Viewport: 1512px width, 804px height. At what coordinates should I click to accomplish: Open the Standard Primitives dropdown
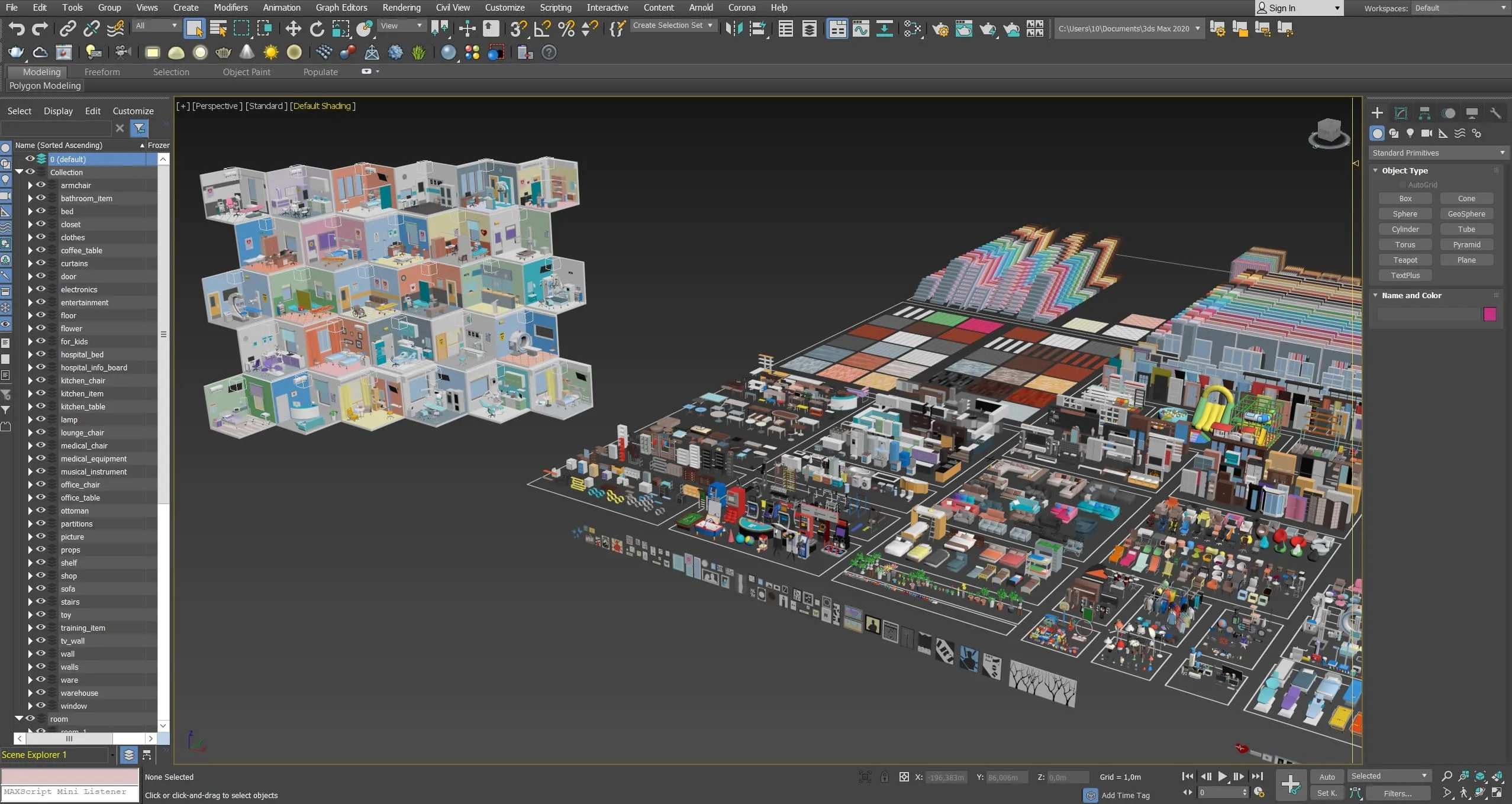pyautogui.click(x=1438, y=153)
